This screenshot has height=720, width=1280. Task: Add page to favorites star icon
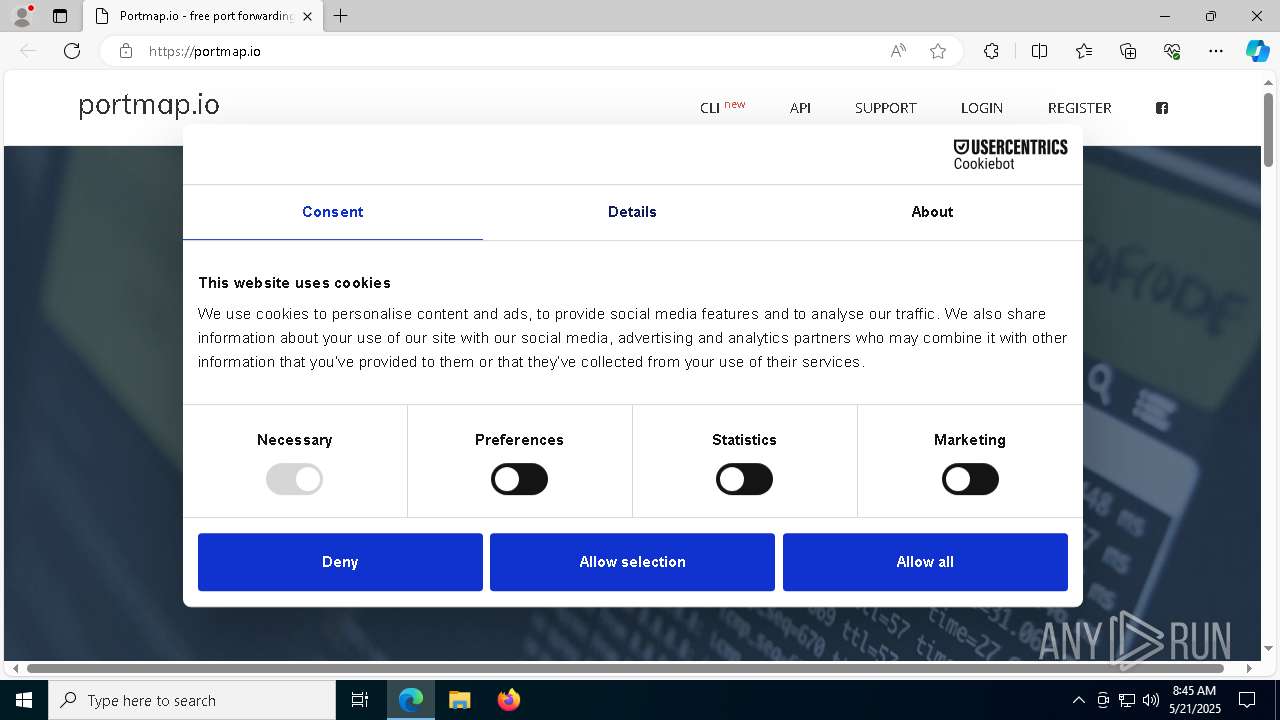(x=938, y=51)
